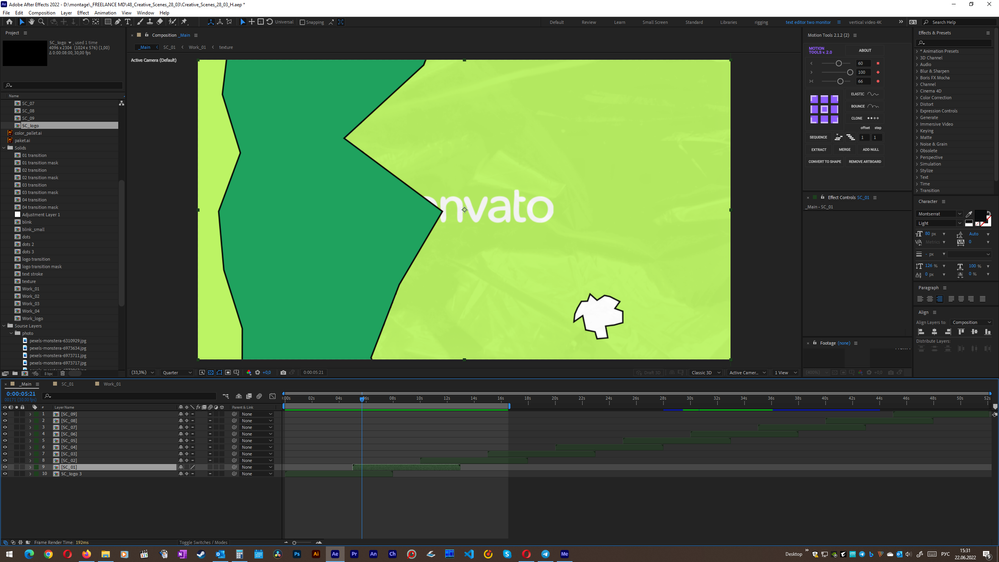Click the EXTRACT button in Motion Tools
The image size is (999, 562).
819,150
